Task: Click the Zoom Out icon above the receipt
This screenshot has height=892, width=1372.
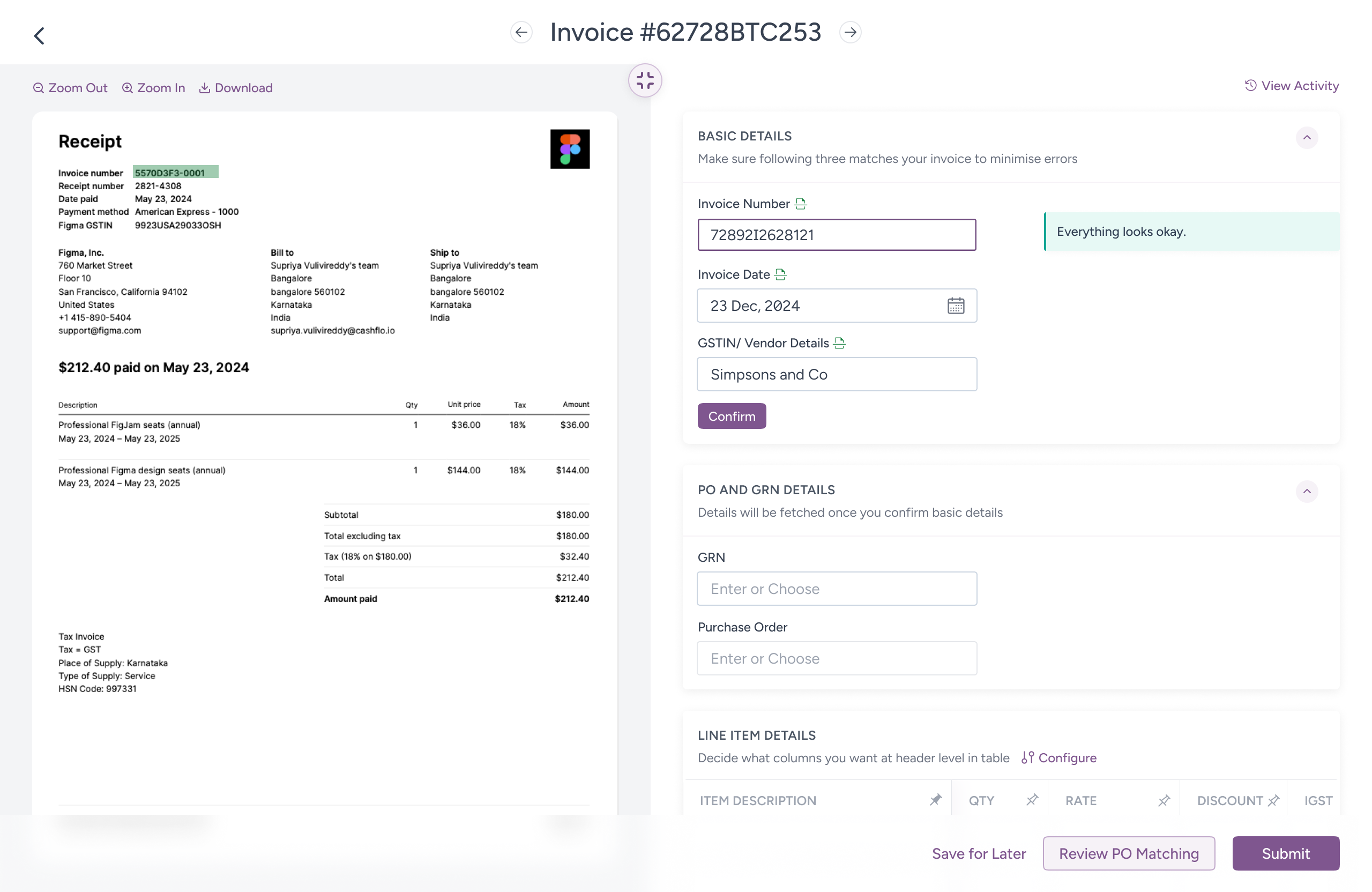Action: click(38, 87)
